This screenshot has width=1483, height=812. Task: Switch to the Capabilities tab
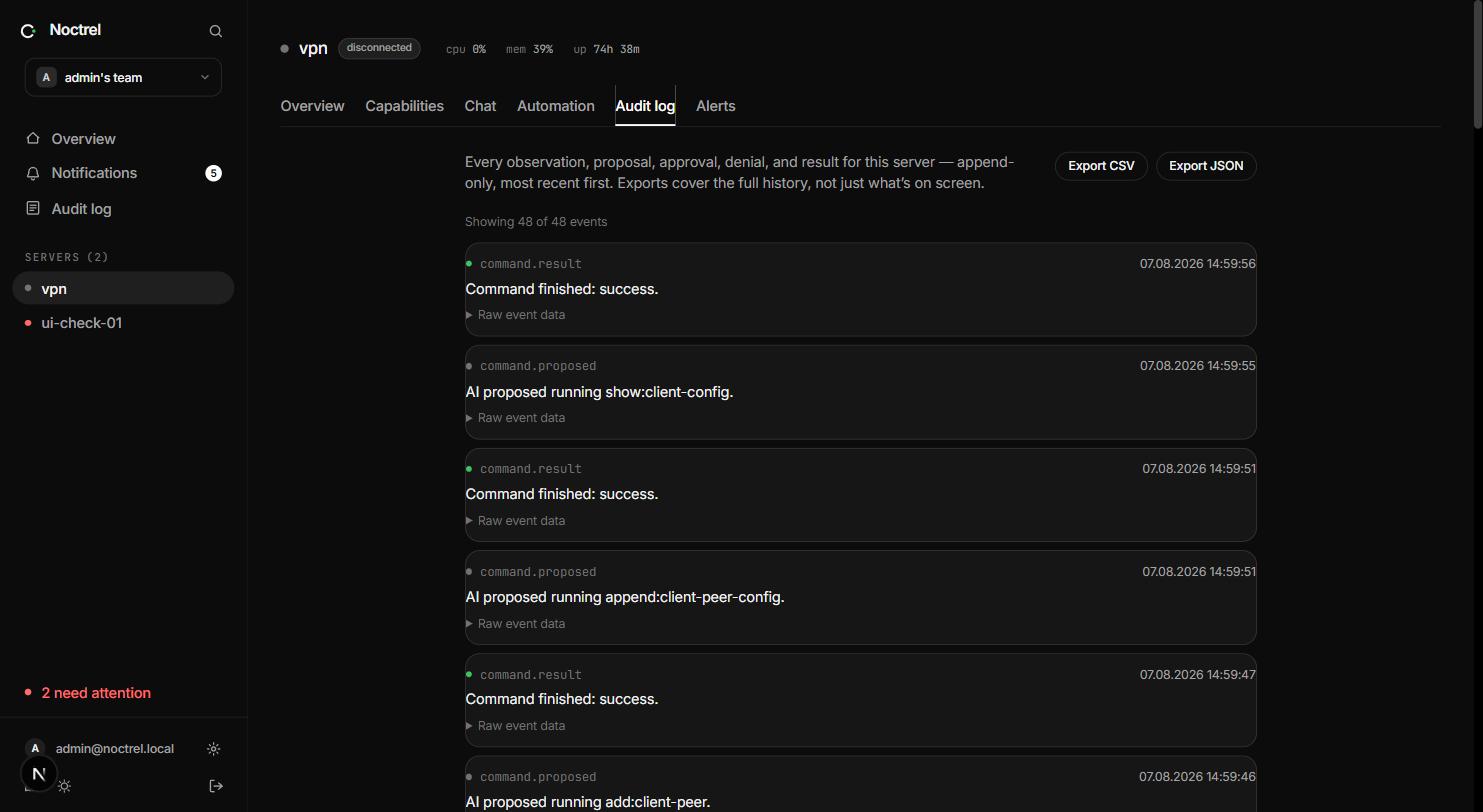[x=404, y=106]
